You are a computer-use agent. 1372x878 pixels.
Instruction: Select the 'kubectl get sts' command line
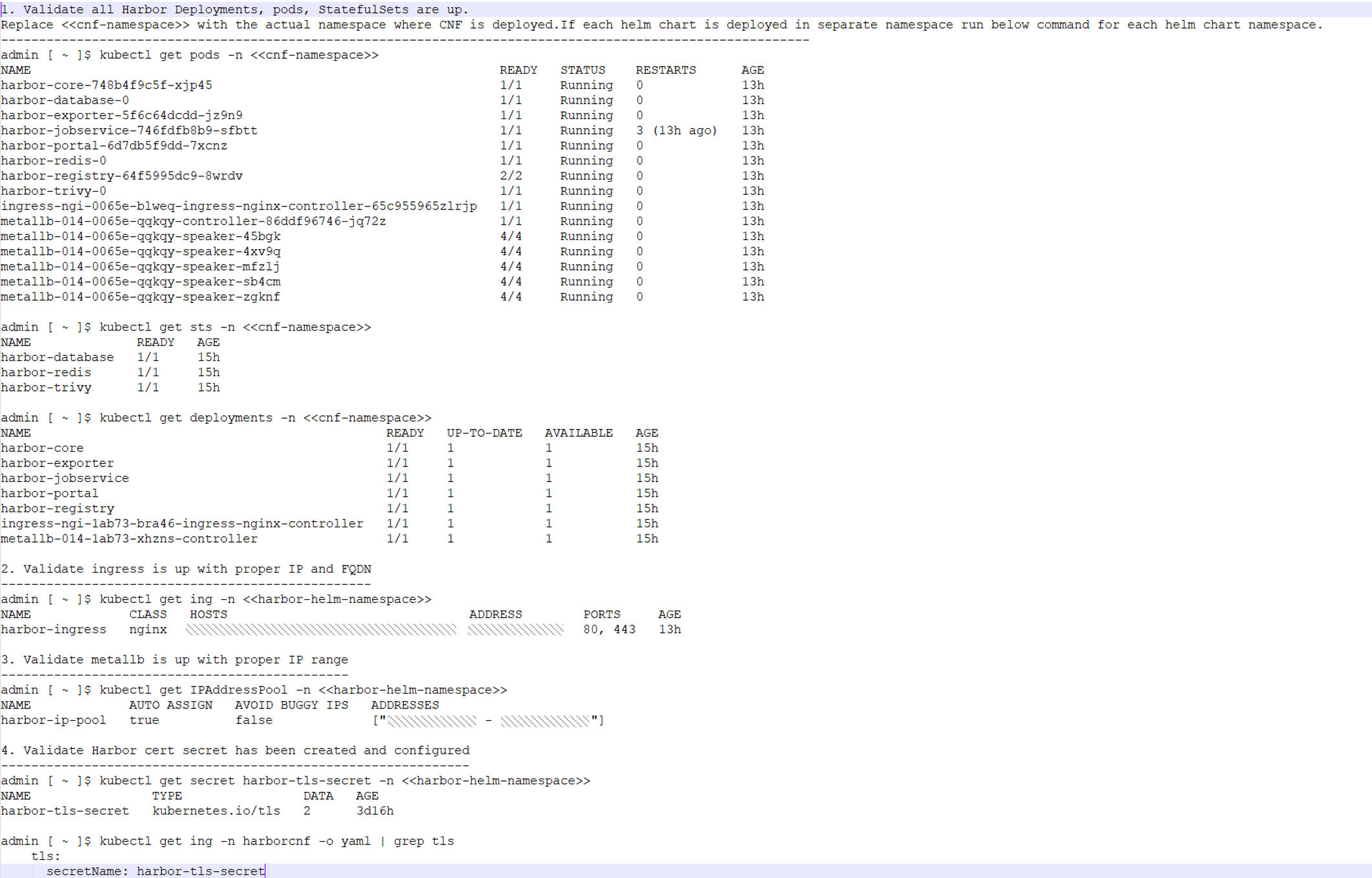tap(235, 327)
